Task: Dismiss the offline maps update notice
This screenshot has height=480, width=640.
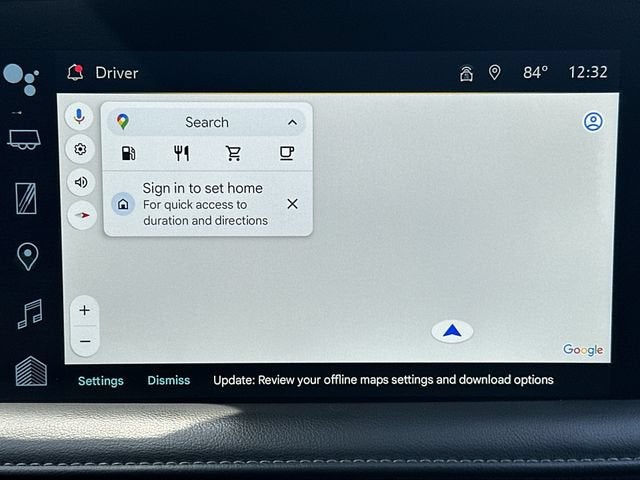Action: point(169,380)
